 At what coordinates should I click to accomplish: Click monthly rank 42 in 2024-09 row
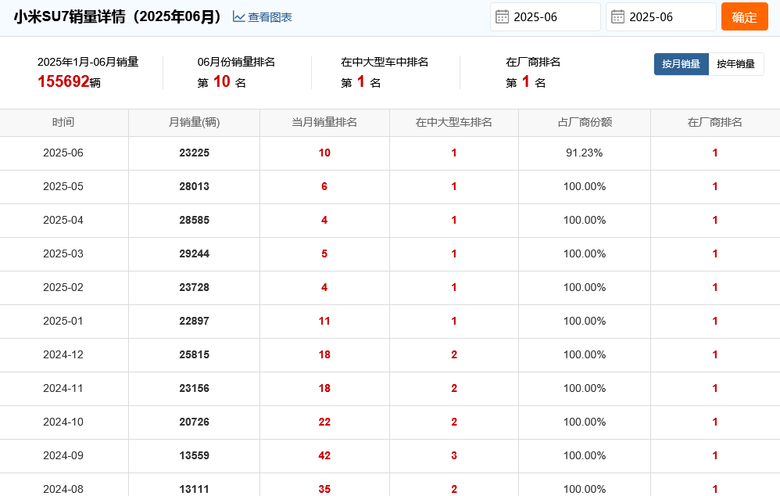[324, 456]
